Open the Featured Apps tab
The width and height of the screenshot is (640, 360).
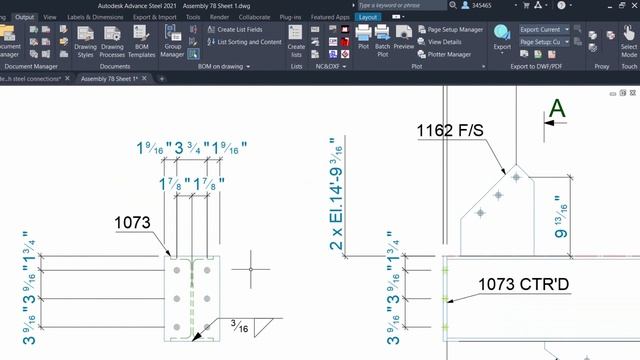click(x=330, y=17)
